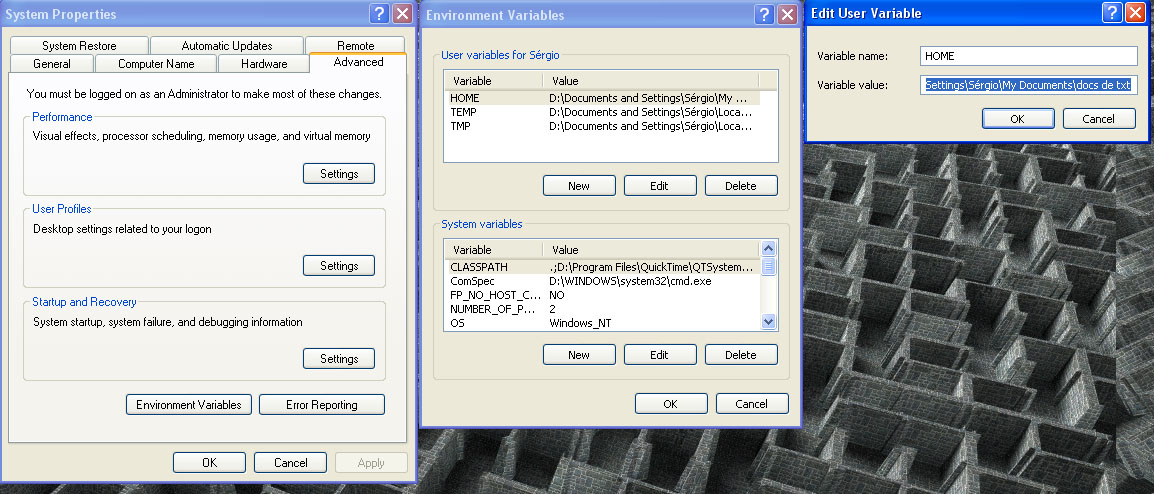Click the Environment Variables button
The height and width of the screenshot is (494, 1154).
point(188,405)
